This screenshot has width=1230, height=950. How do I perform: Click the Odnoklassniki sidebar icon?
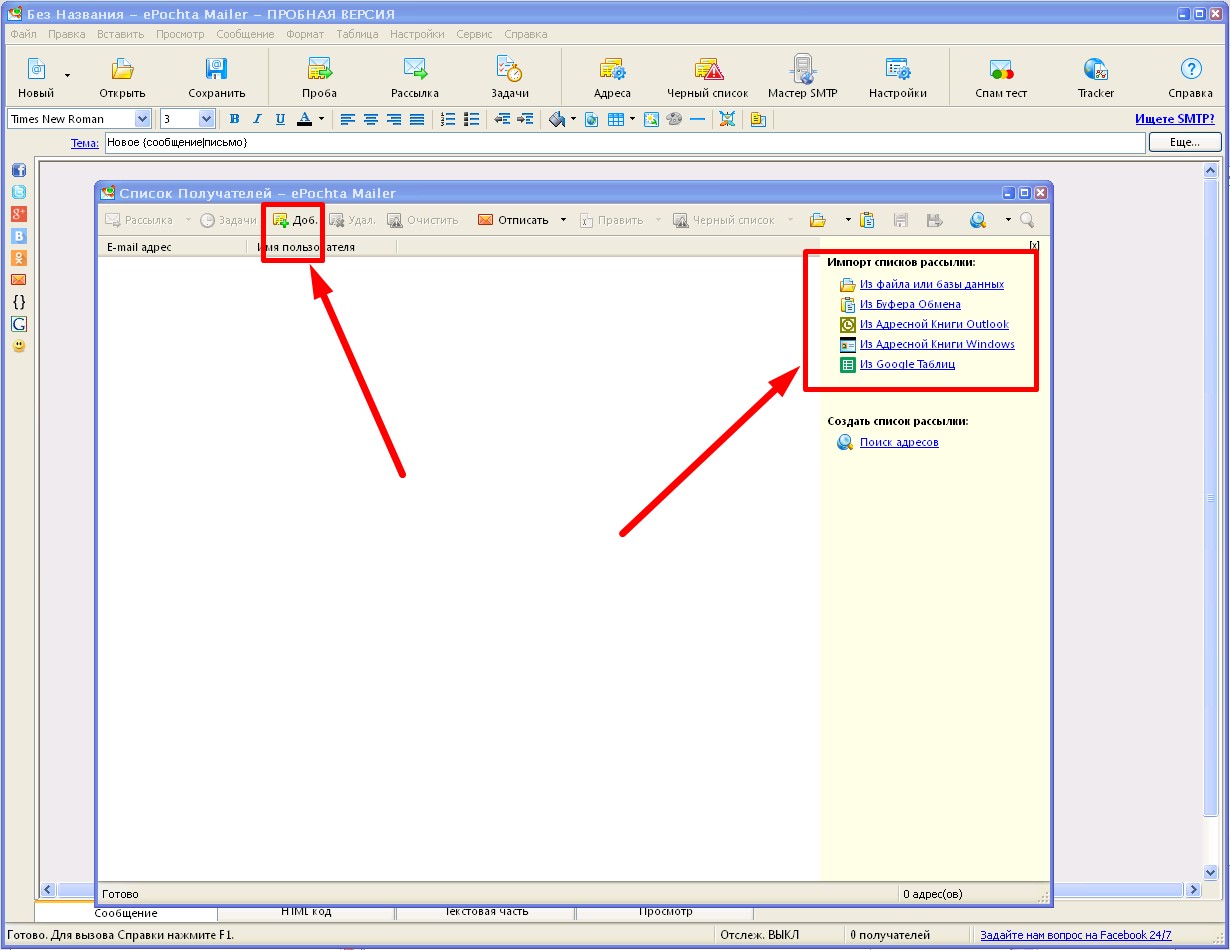click(x=19, y=258)
